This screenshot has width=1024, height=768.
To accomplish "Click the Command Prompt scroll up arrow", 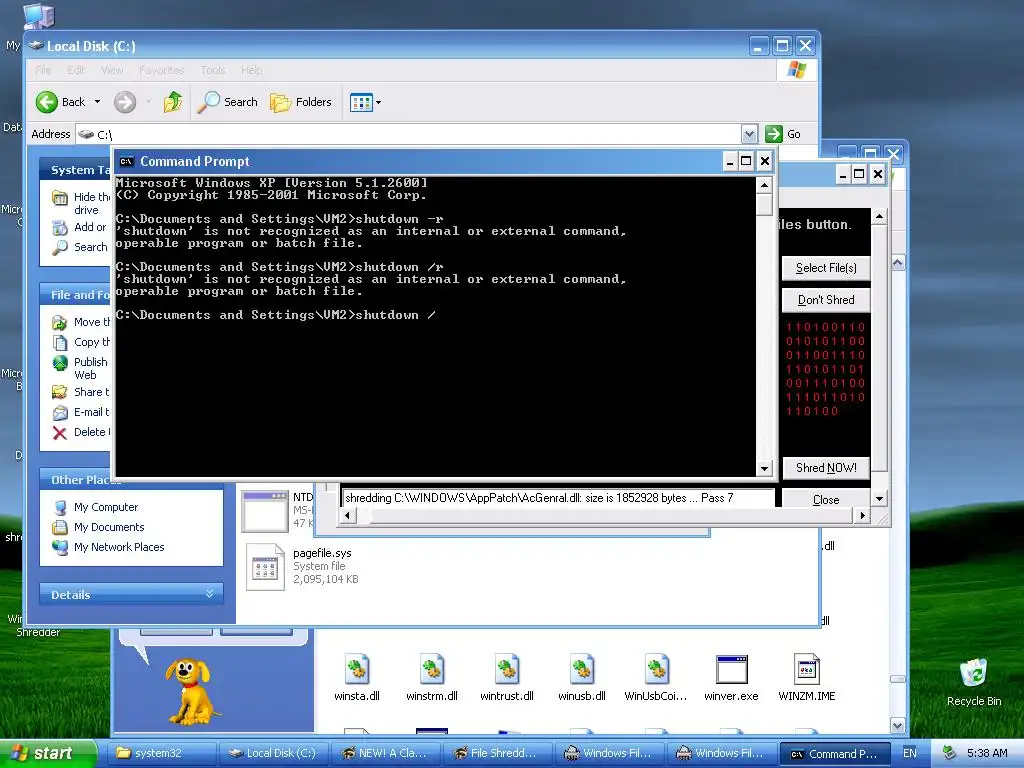I will tap(764, 185).
